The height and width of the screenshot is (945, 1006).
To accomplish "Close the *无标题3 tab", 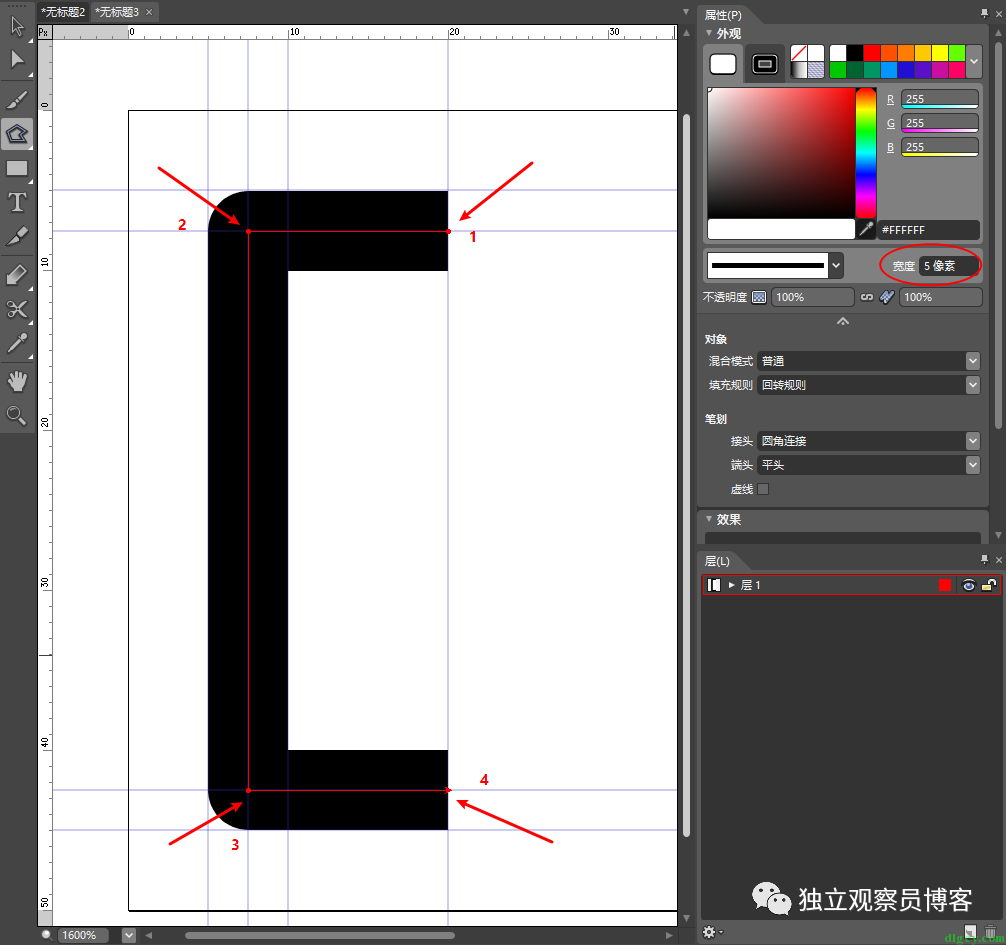I will [x=149, y=12].
